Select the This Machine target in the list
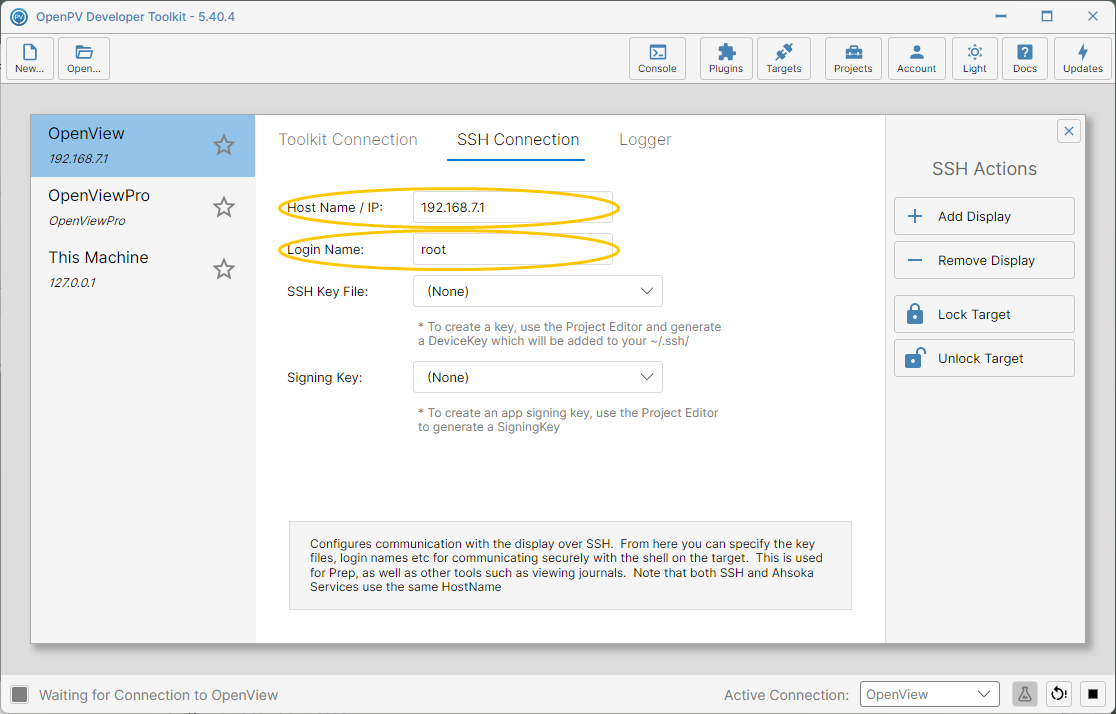The width and height of the screenshot is (1116, 714). (x=142, y=269)
